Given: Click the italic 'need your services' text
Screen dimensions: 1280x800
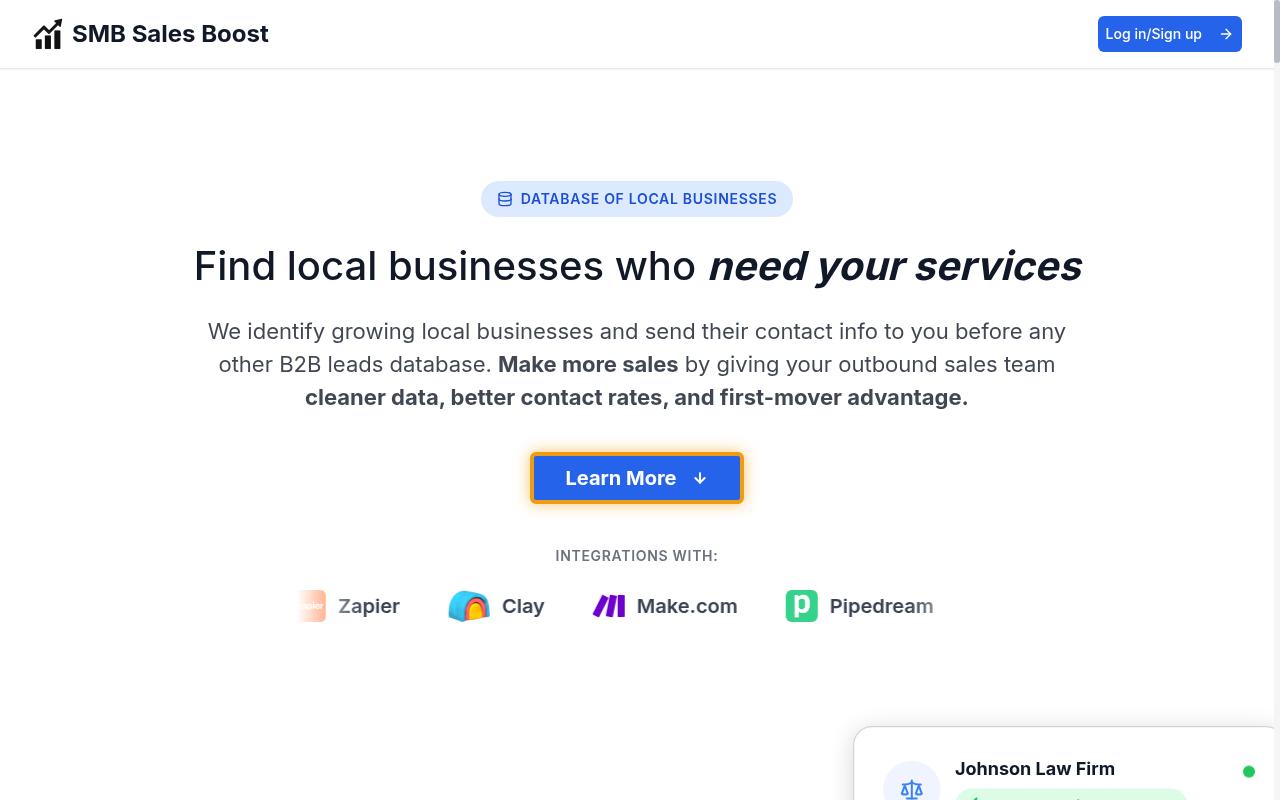Looking at the screenshot, I should point(895,266).
